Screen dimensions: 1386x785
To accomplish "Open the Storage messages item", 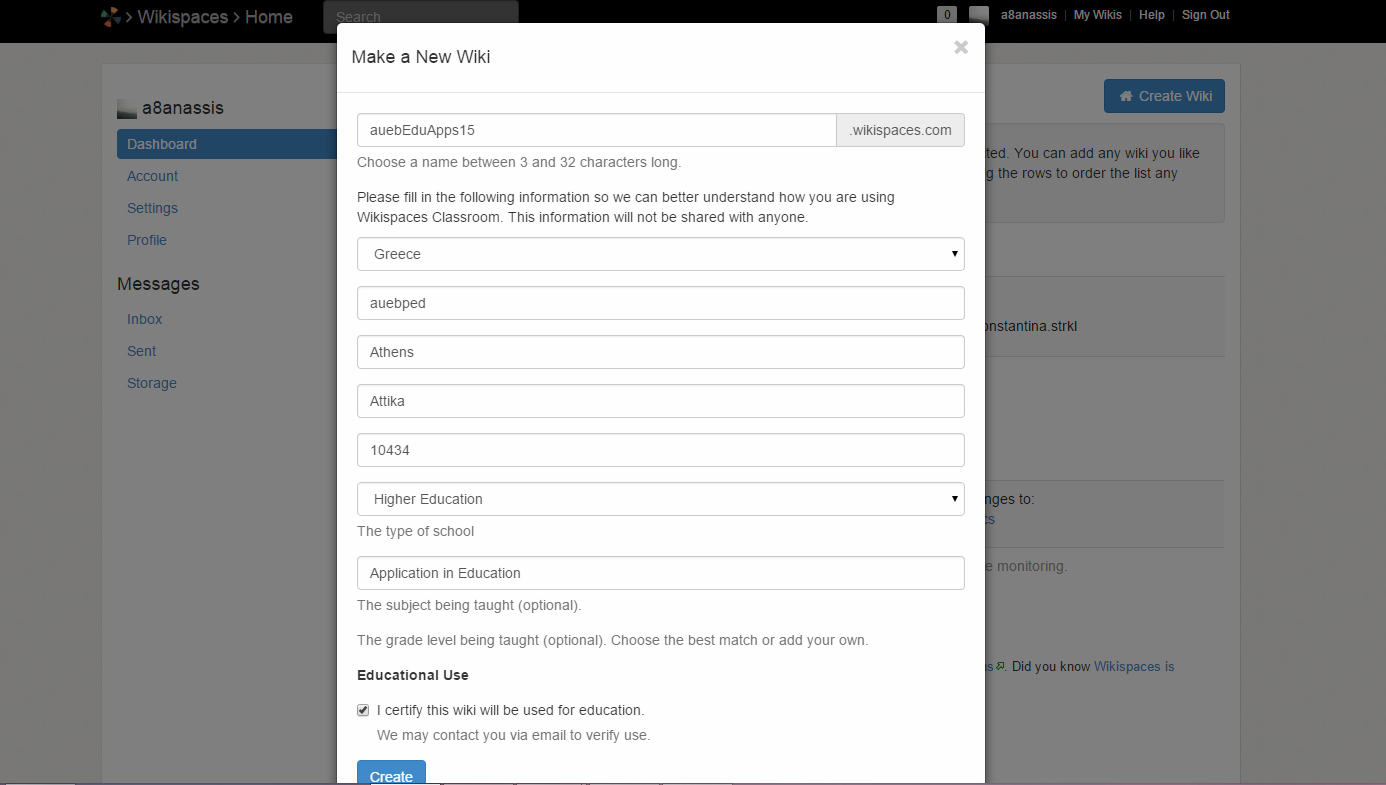I will 152,383.
